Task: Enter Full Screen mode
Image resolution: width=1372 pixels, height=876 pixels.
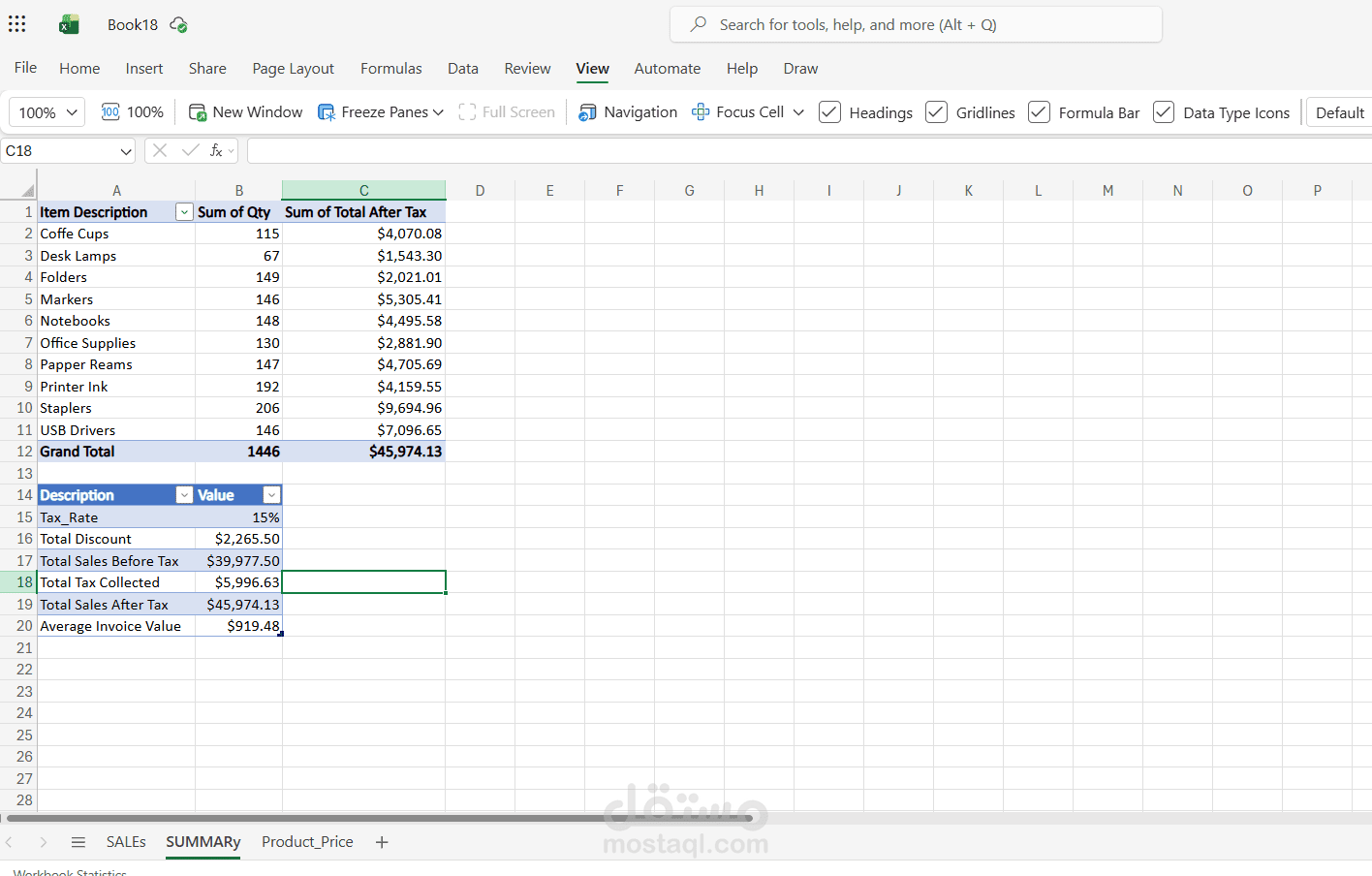Action: click(507, 112)
